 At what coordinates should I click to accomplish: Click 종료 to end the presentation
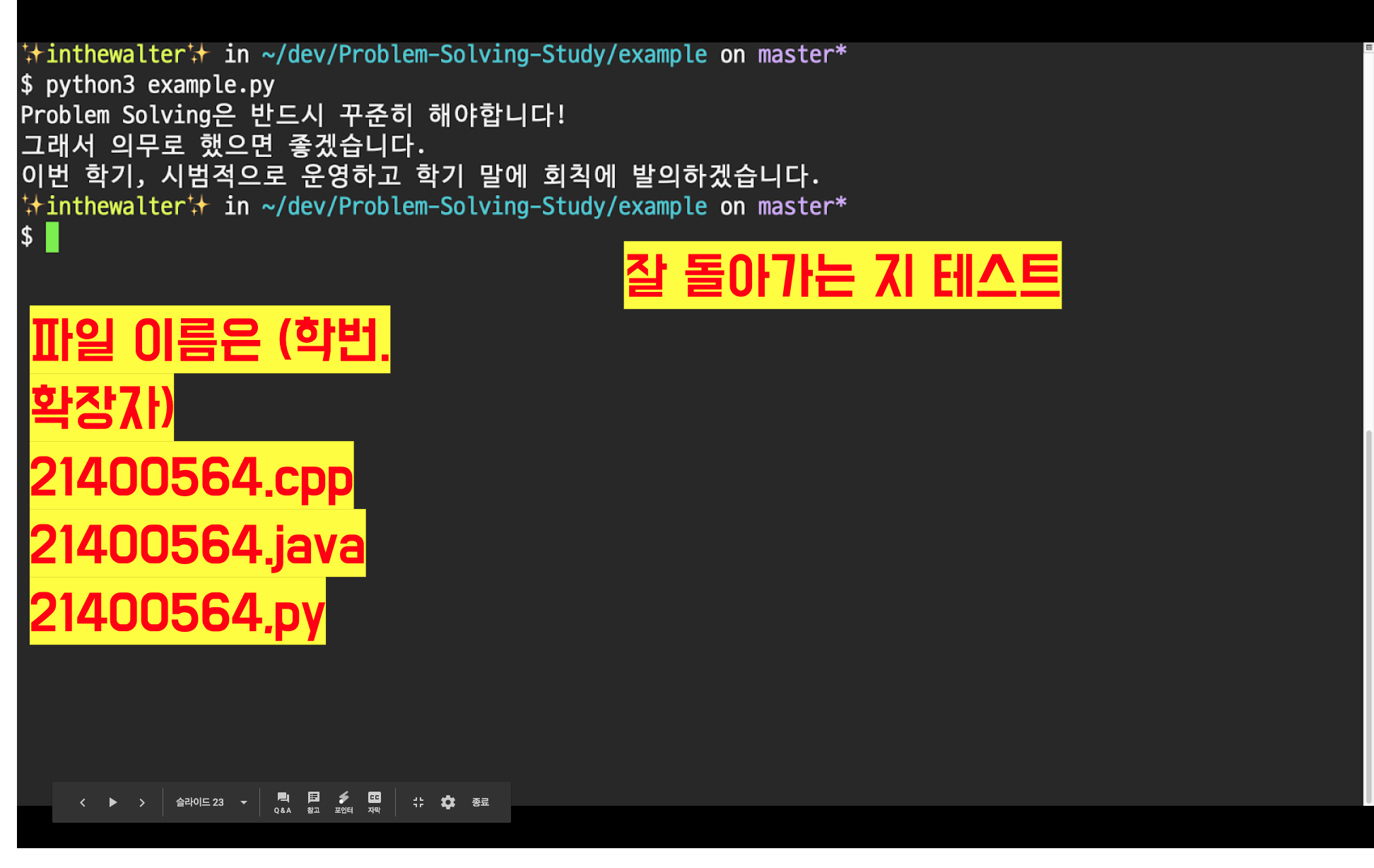481,802
